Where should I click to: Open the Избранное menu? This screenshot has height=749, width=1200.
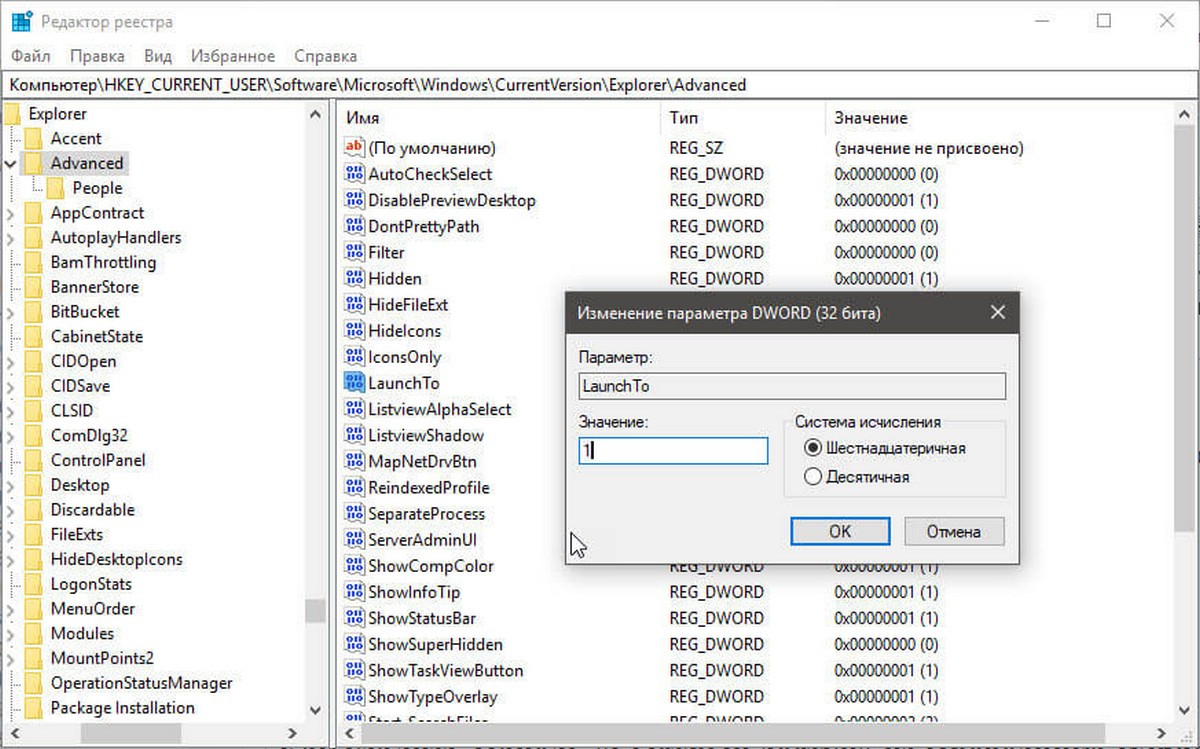pyautogui.click(x=233, y=56)
